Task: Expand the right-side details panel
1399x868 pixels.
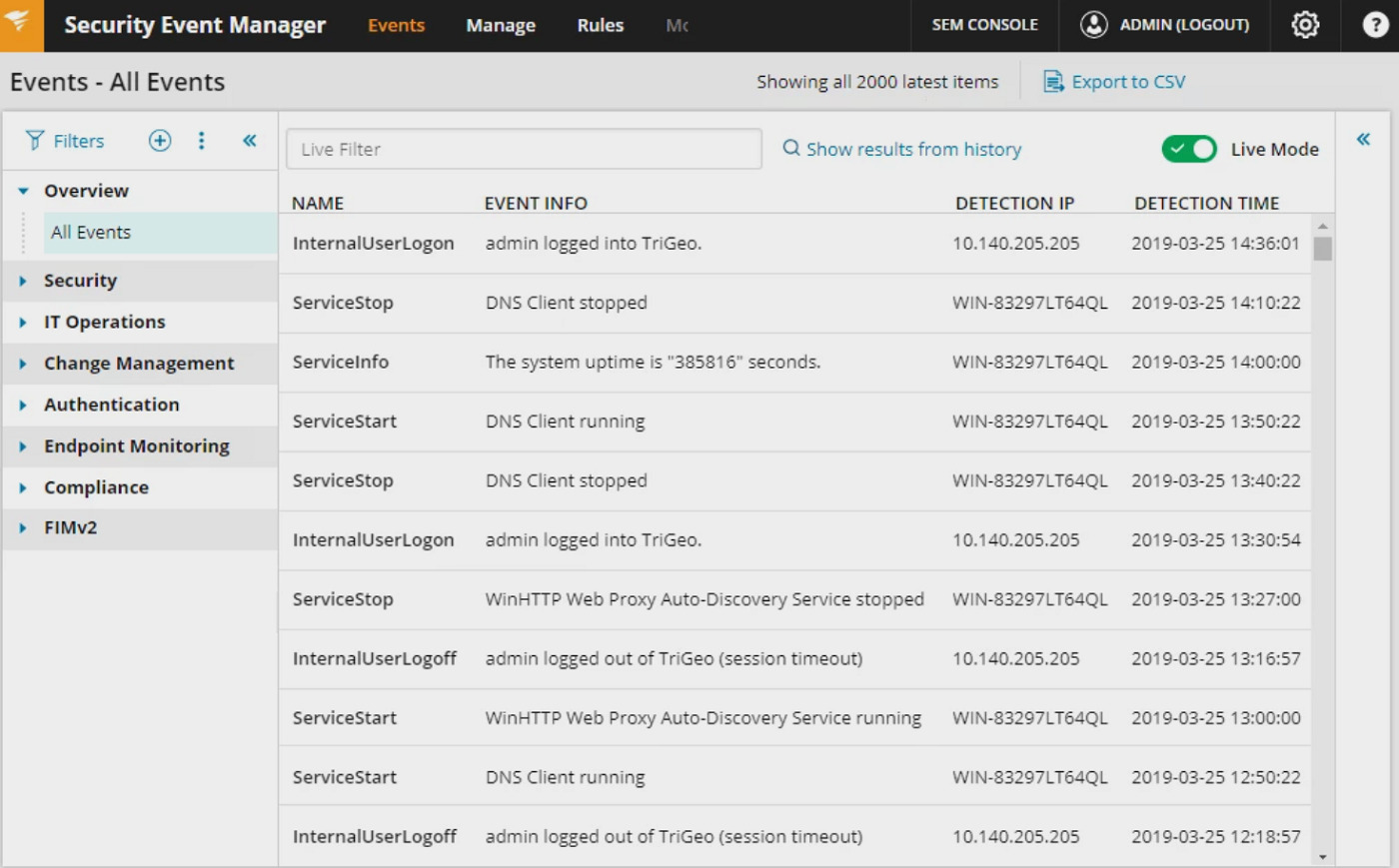Action: point(1363,140)
